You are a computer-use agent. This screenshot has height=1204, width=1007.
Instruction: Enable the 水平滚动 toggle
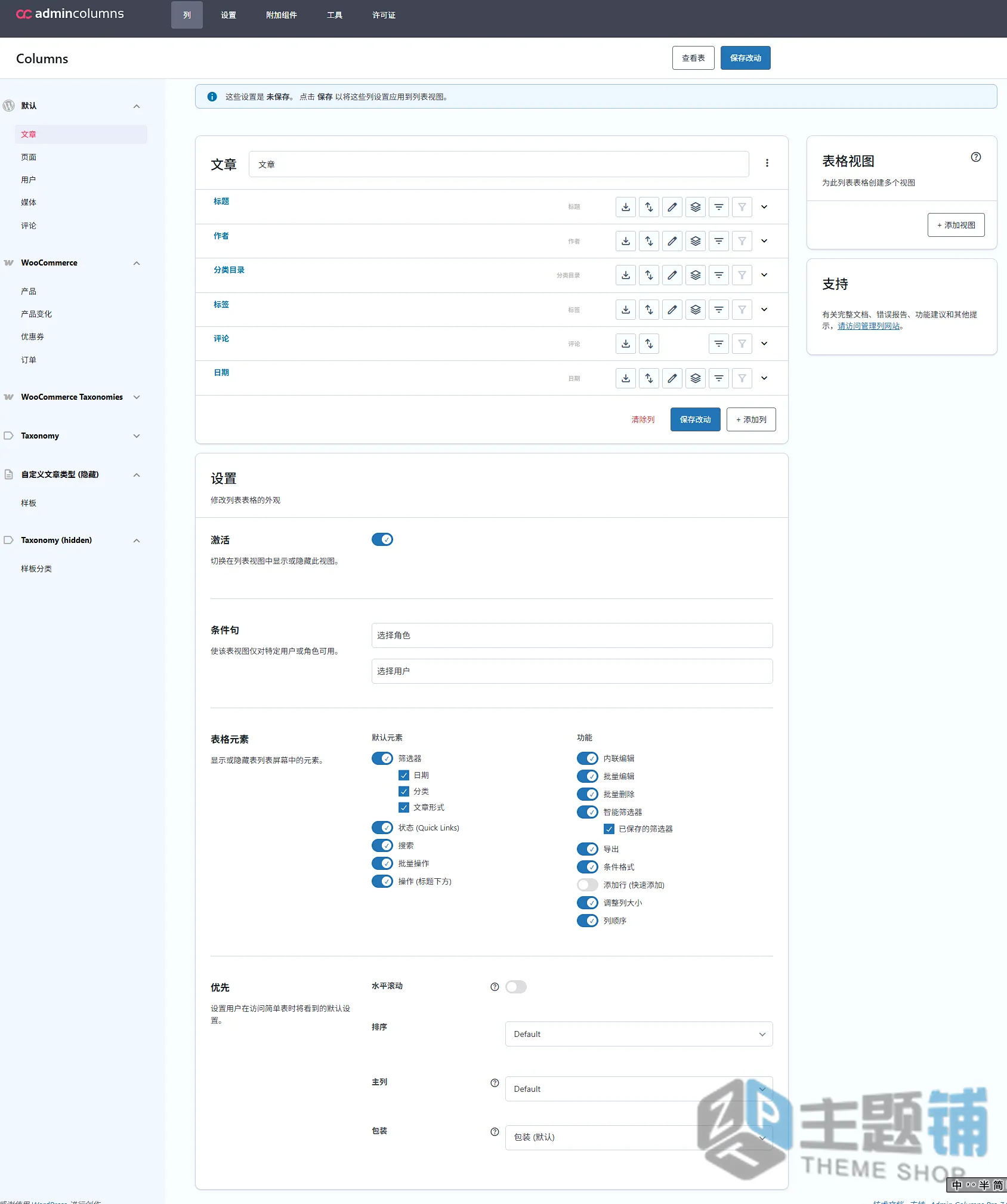(x=516, y=987)
